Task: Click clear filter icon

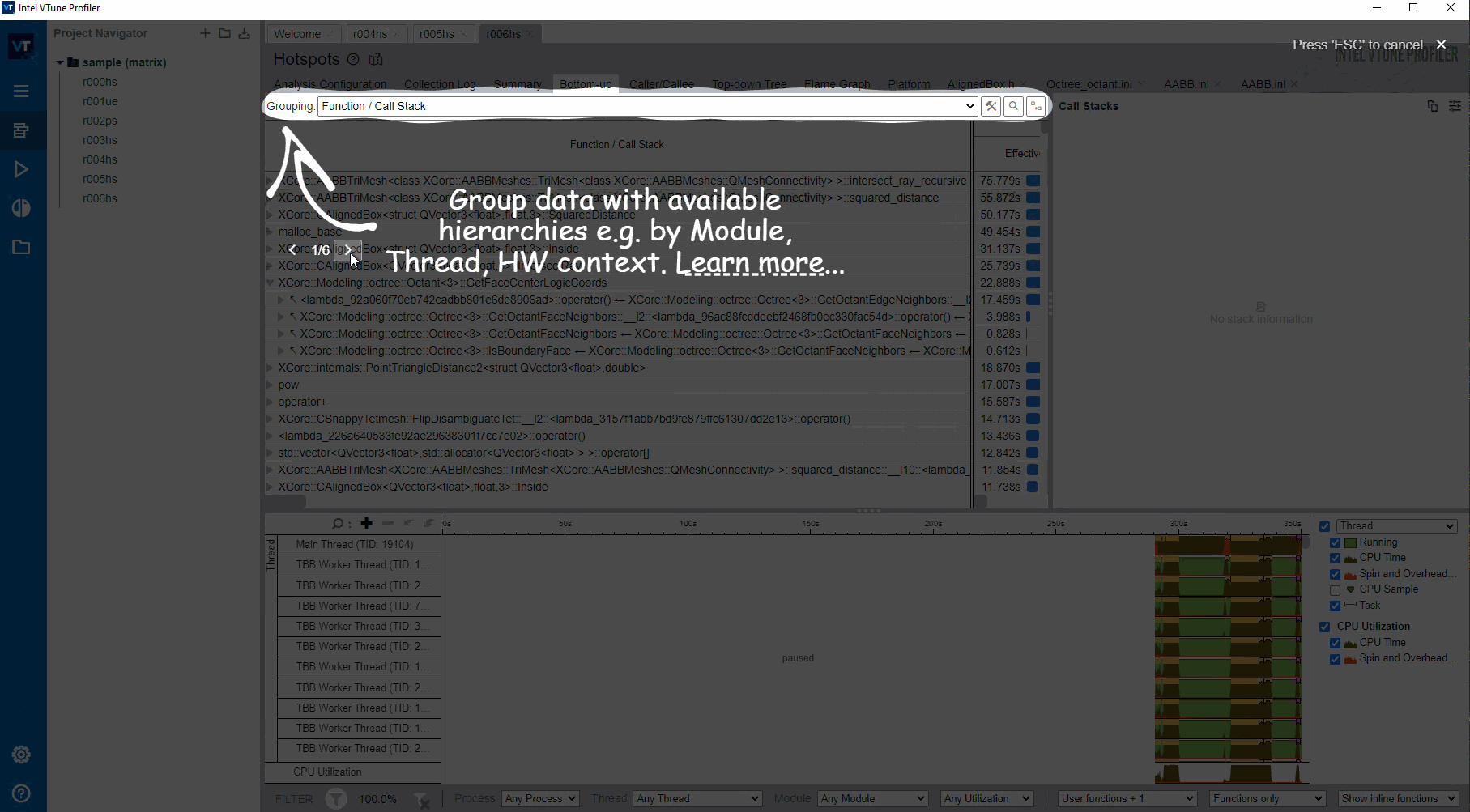Action: 422,800
